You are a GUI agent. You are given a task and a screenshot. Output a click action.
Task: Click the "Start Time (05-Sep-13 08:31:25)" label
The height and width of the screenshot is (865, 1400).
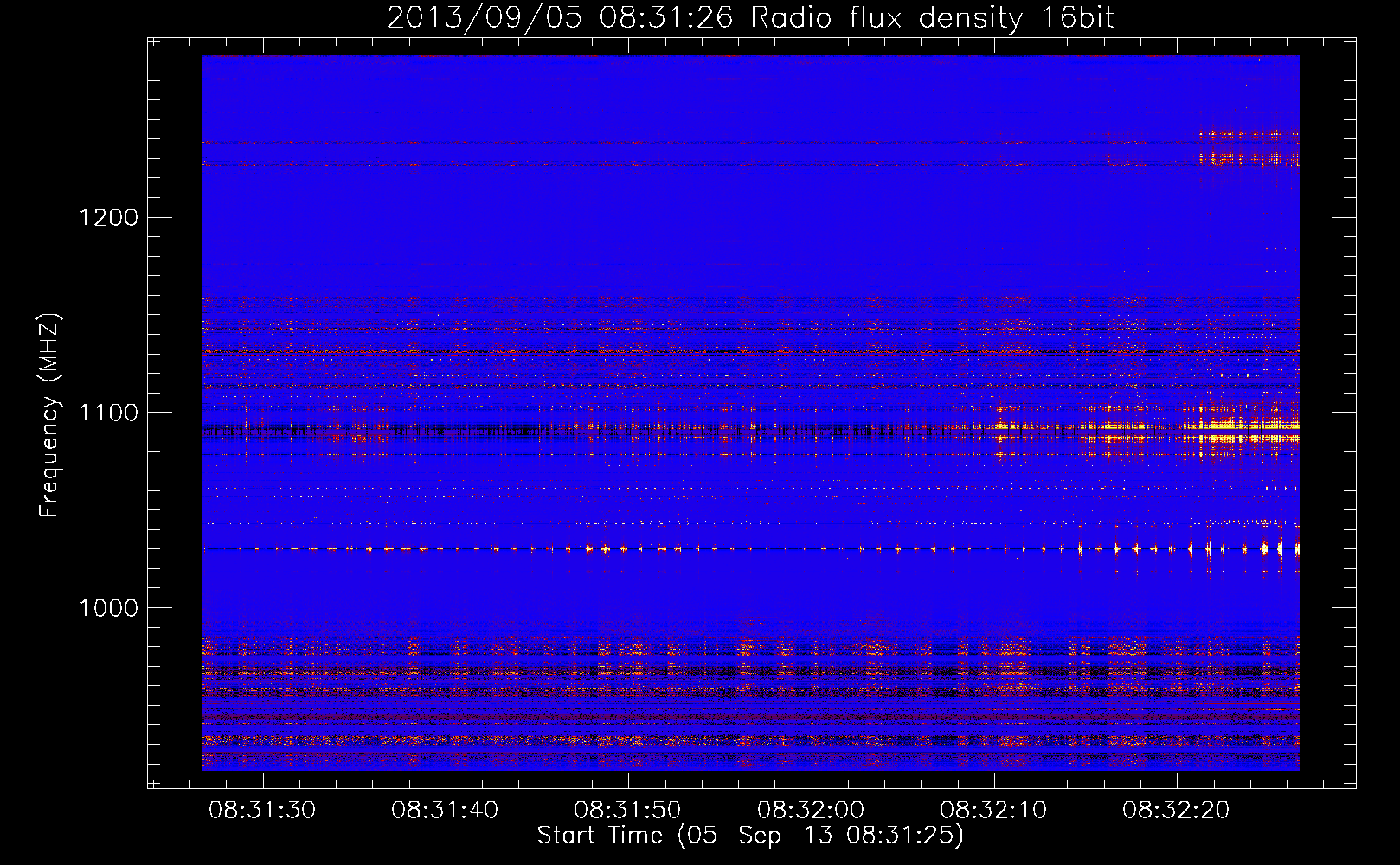pyautogui.click(x=750, y=836)
